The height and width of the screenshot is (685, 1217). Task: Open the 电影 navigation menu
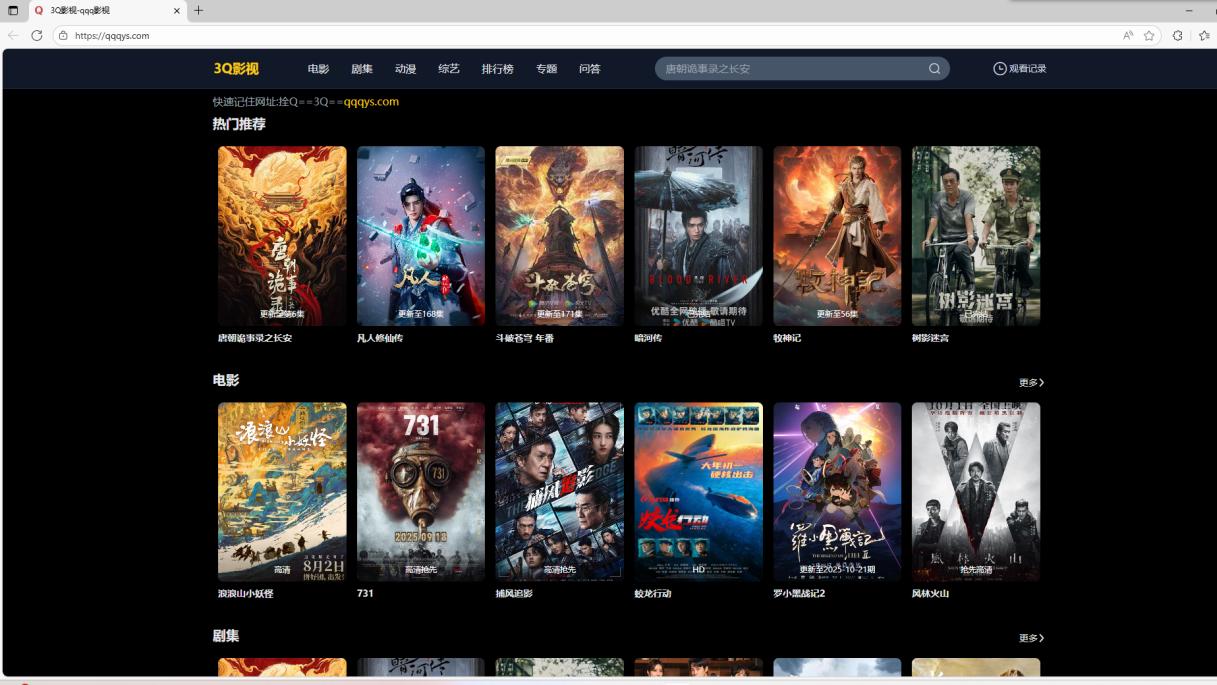click(318, 69)
